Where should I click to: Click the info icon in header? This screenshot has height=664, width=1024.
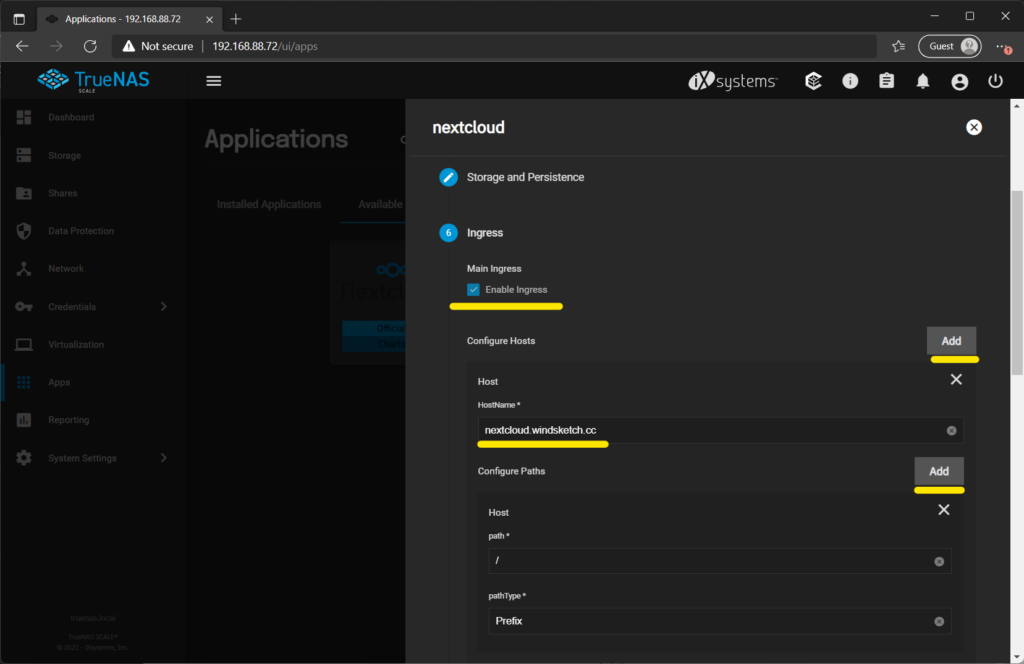850,82
